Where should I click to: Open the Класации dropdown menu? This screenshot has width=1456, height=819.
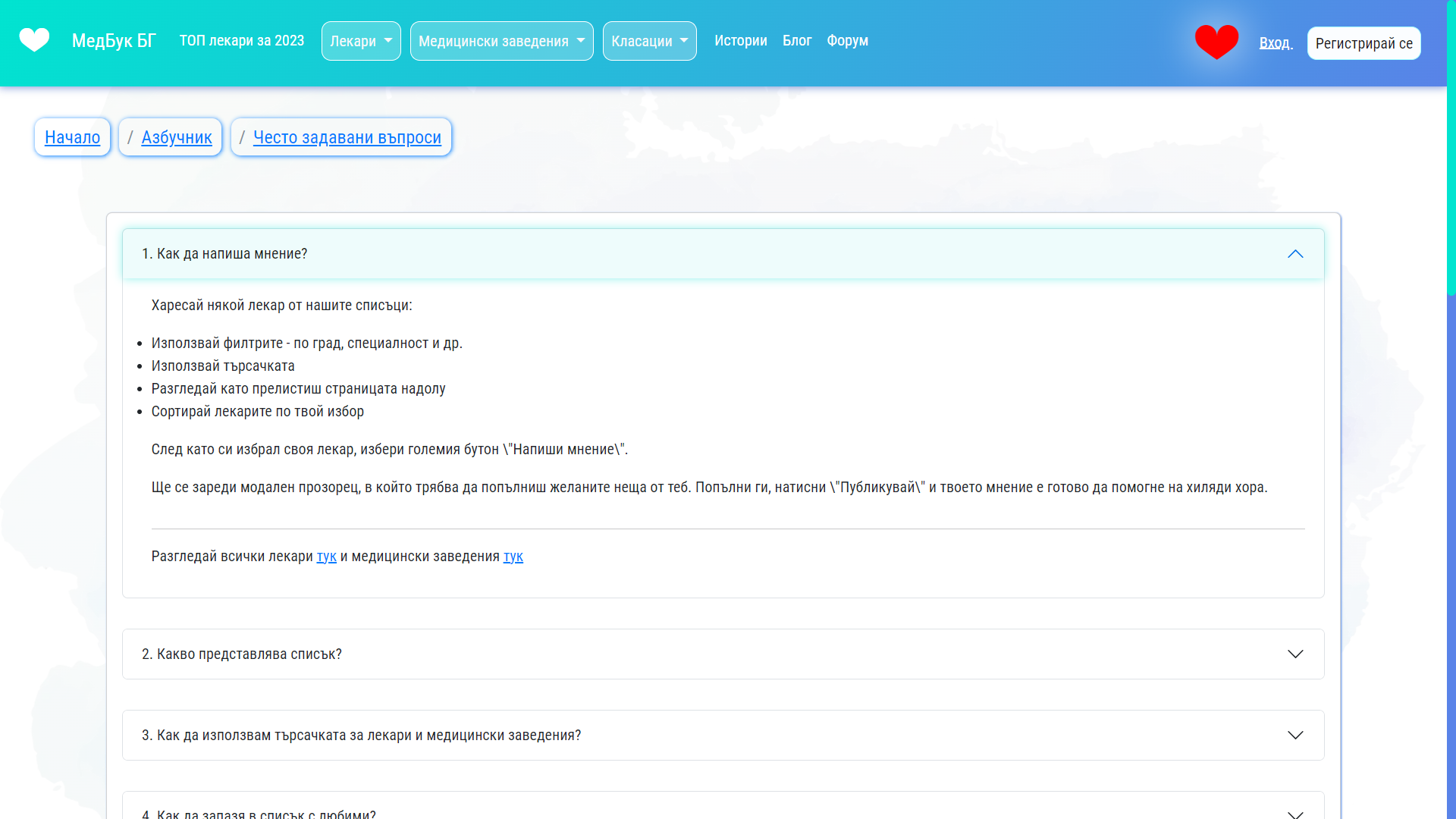(x=649, y=41)
